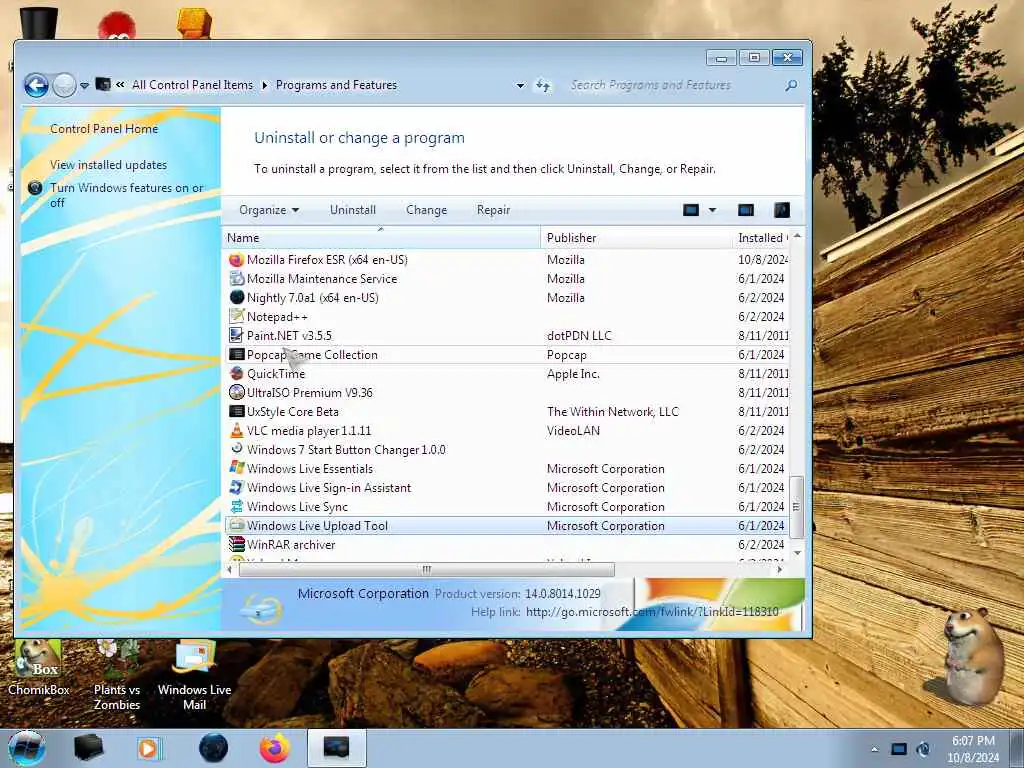Open View installed updates link
The image size is (1024, 768).
[x=108, y=165]
